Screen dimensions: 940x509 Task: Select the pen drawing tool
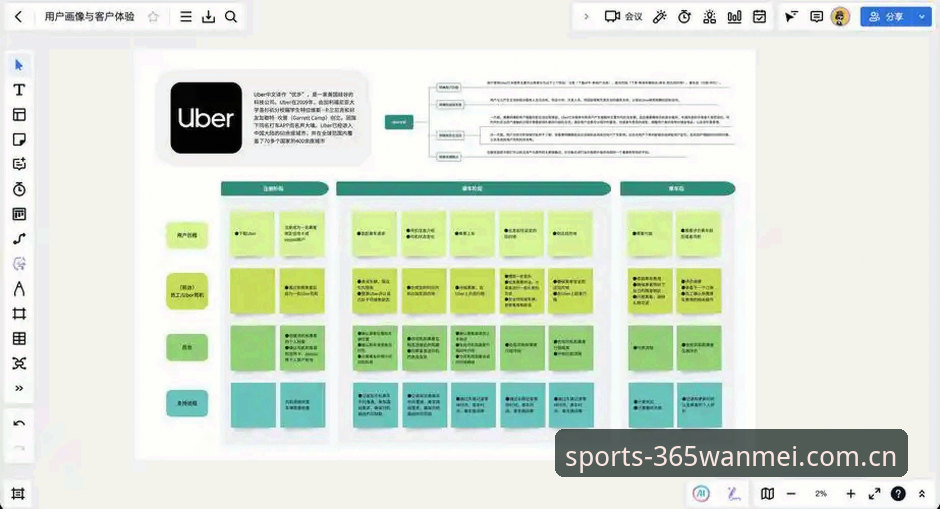pyautogui.click(x=19, y=289)
